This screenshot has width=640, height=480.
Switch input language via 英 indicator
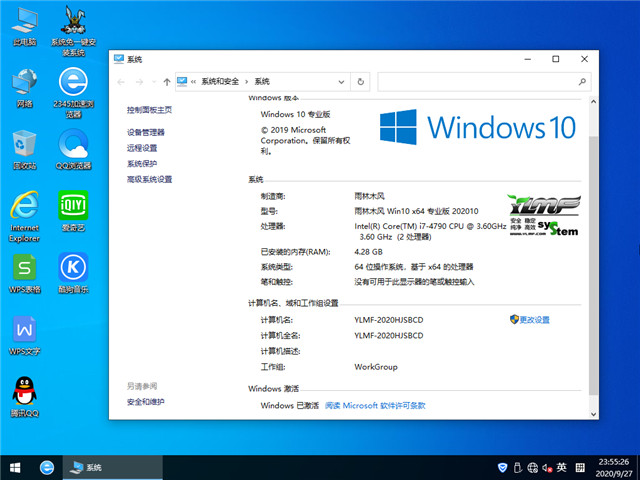coord(562,468)
